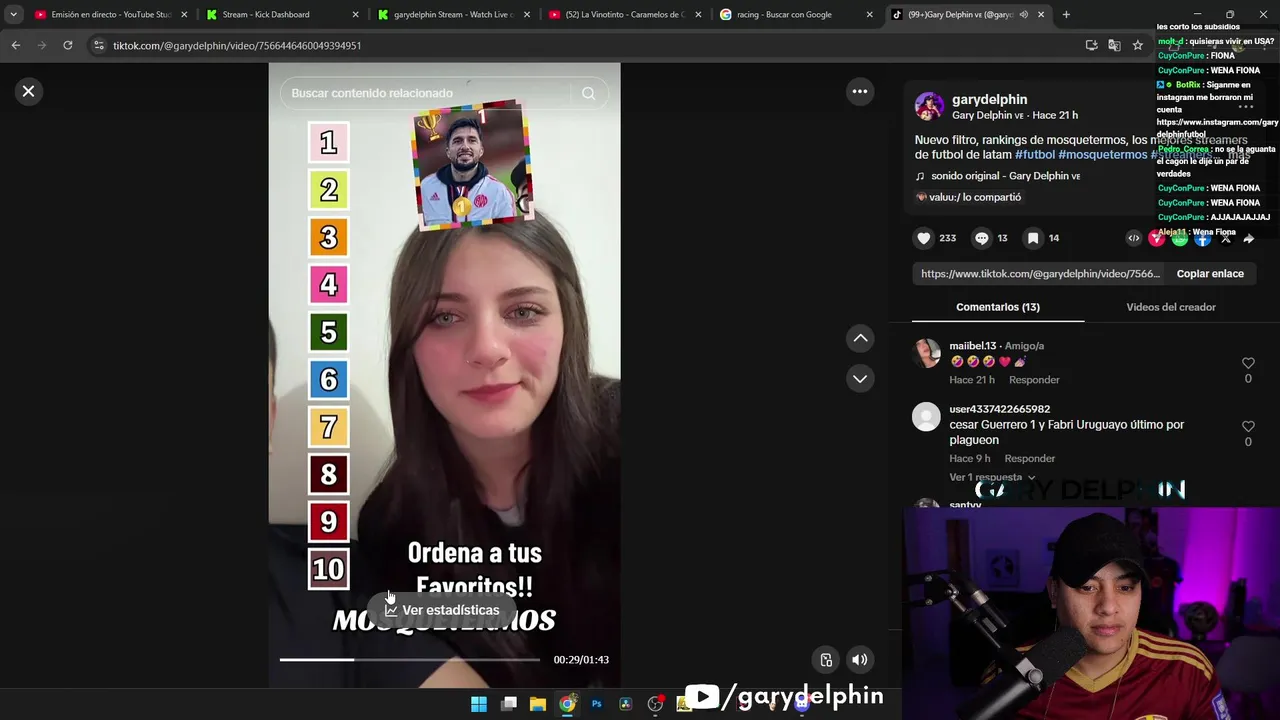Open the #mosquetermos hashtag
Image resolution: width=1280 pixels, height=720 pixels.
1102,155
